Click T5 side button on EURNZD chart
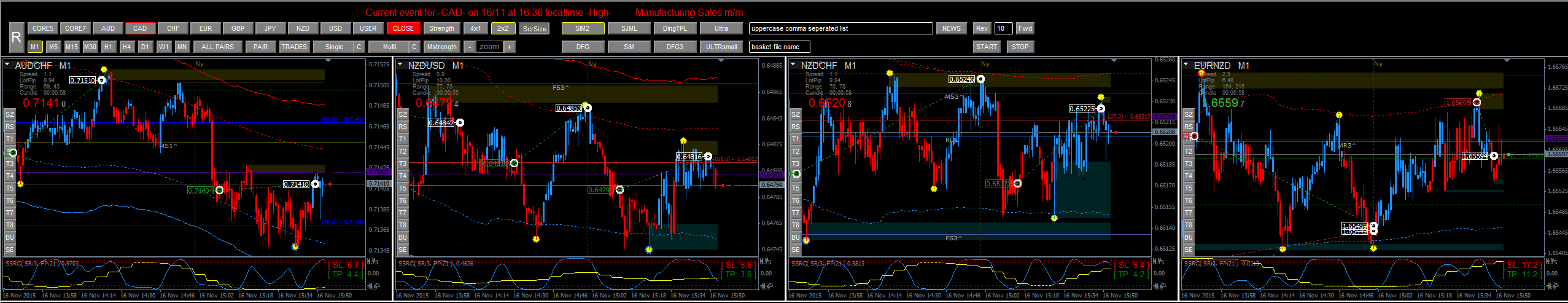This screenshot has height=303, width=1568. (1189, 188)
